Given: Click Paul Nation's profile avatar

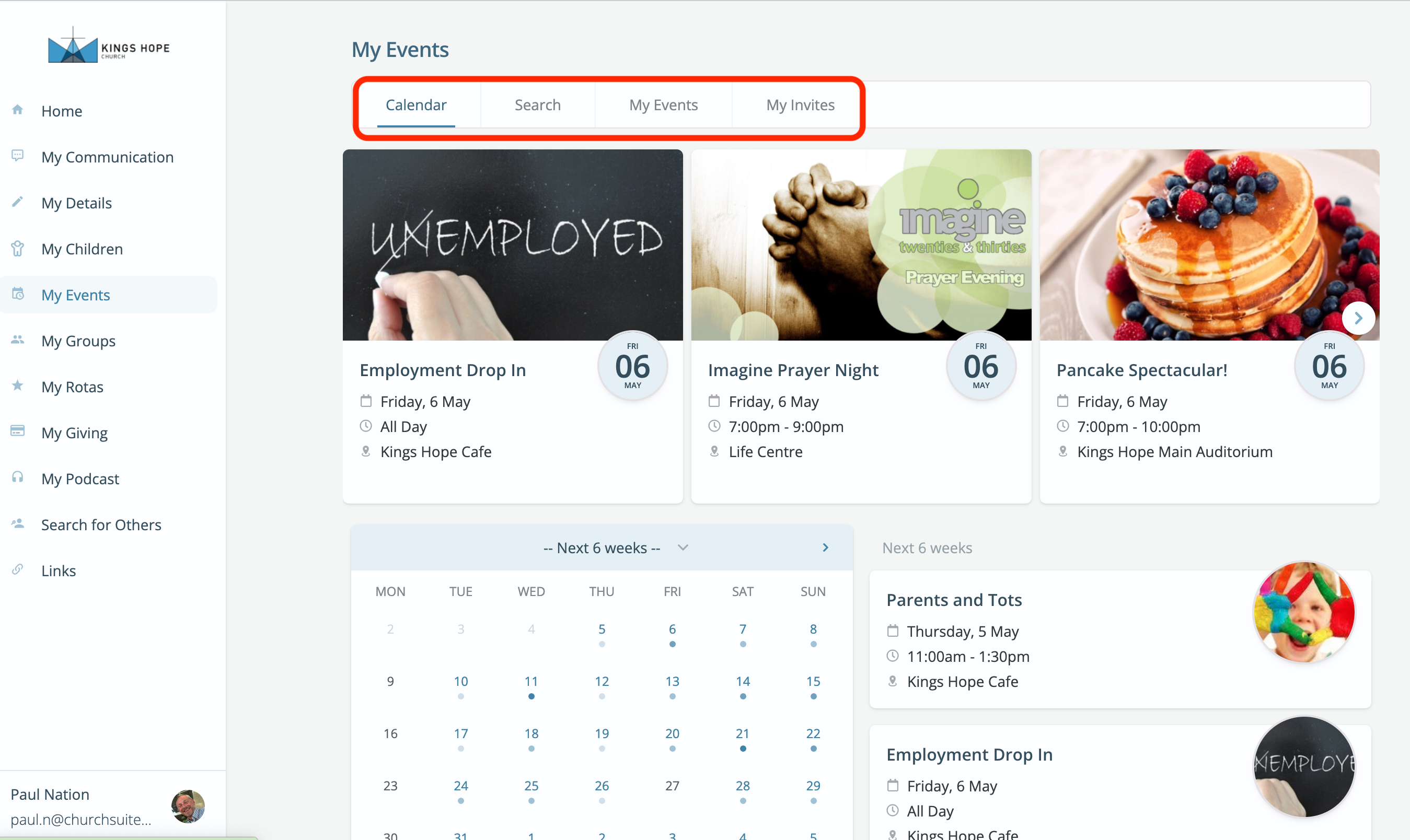Looking at the screenshot, I should 188,807.
